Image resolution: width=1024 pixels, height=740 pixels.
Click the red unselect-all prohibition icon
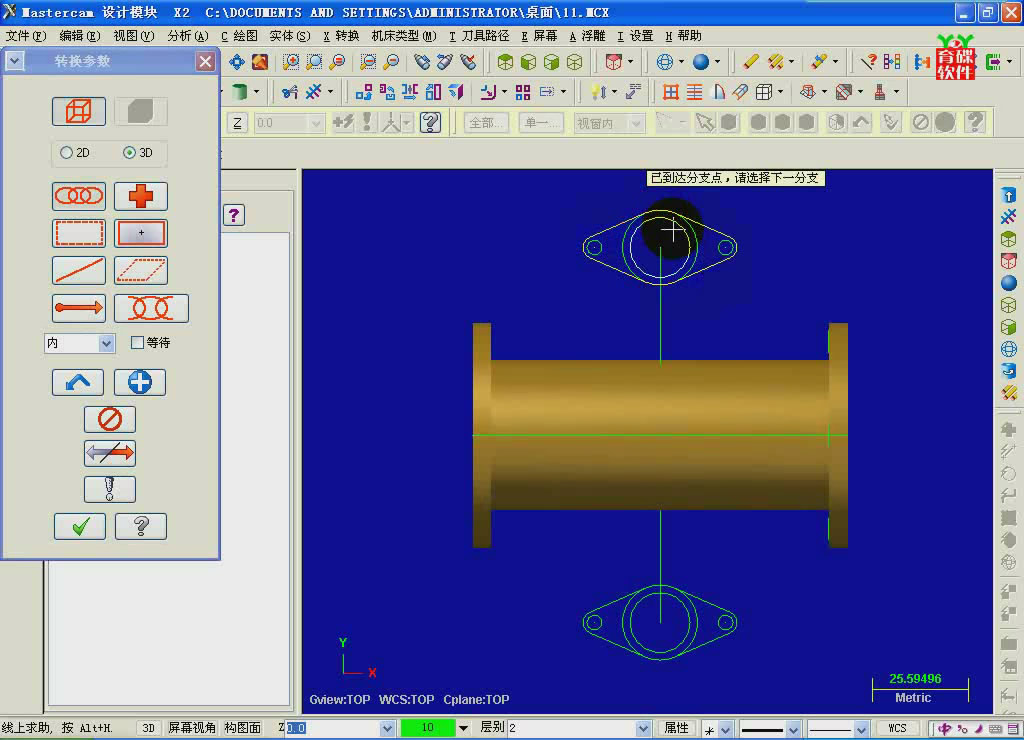pyautogui.click(x=110, y=419)
